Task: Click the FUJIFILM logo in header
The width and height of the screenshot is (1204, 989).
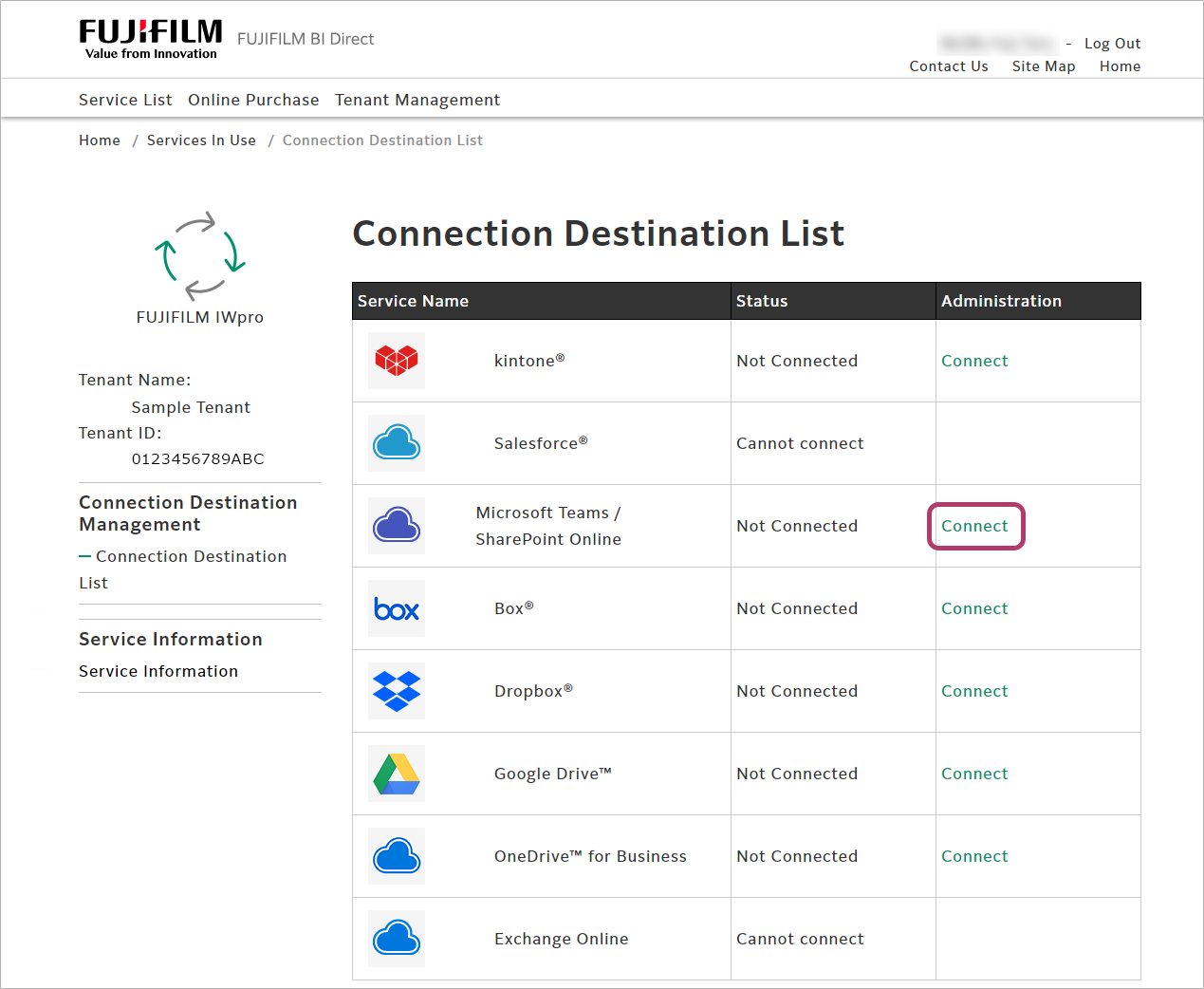Action: click(151, 39)
